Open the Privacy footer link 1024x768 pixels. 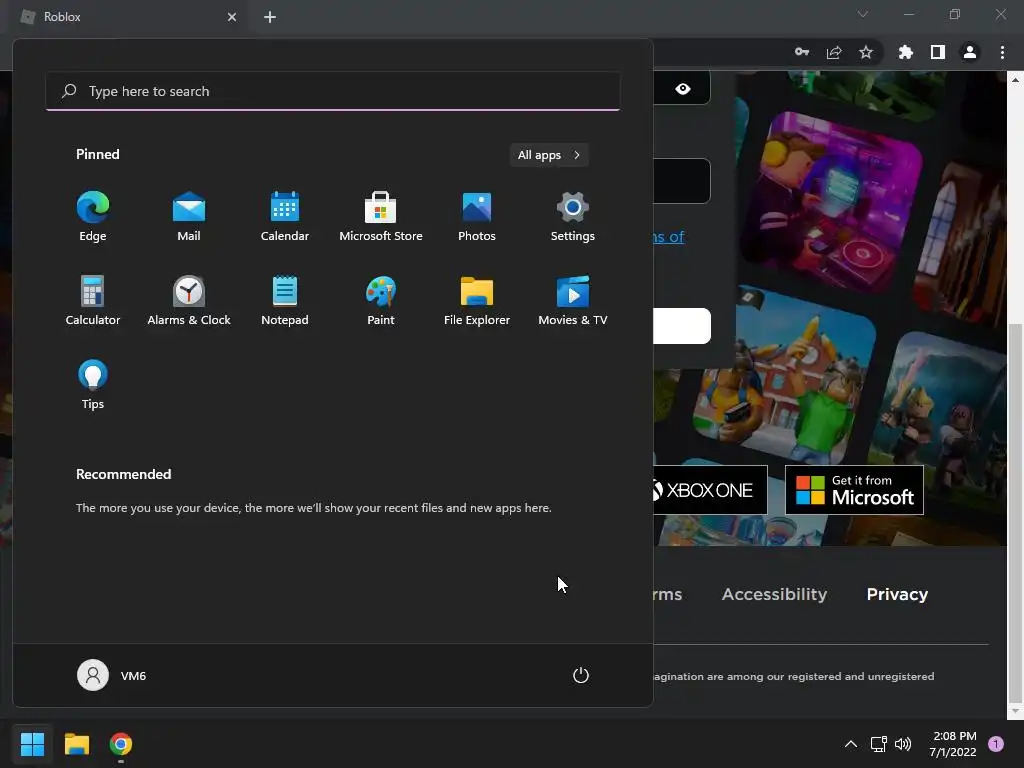(897, 594)
